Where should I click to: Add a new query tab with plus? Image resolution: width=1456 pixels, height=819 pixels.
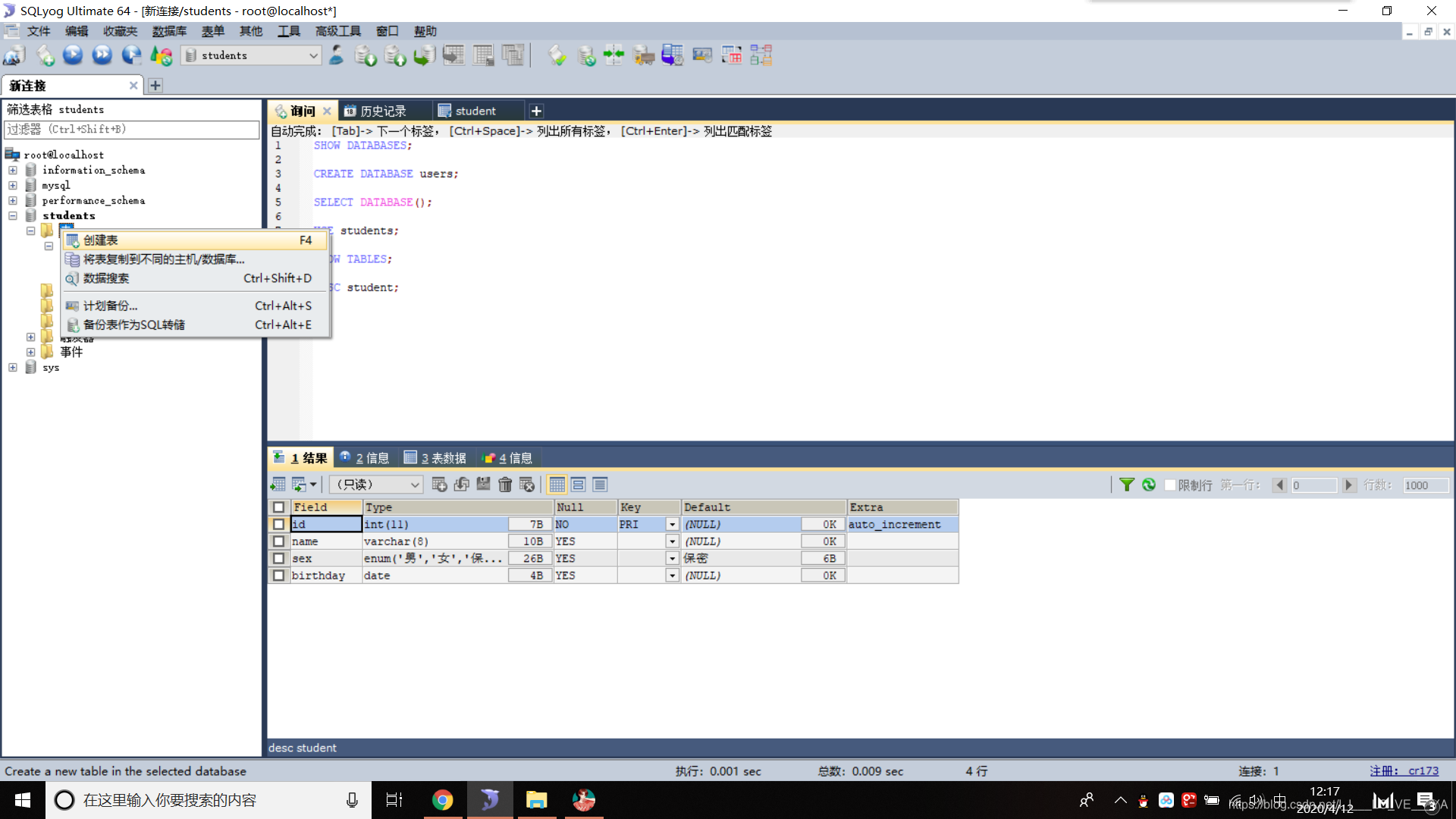point(536,111)
